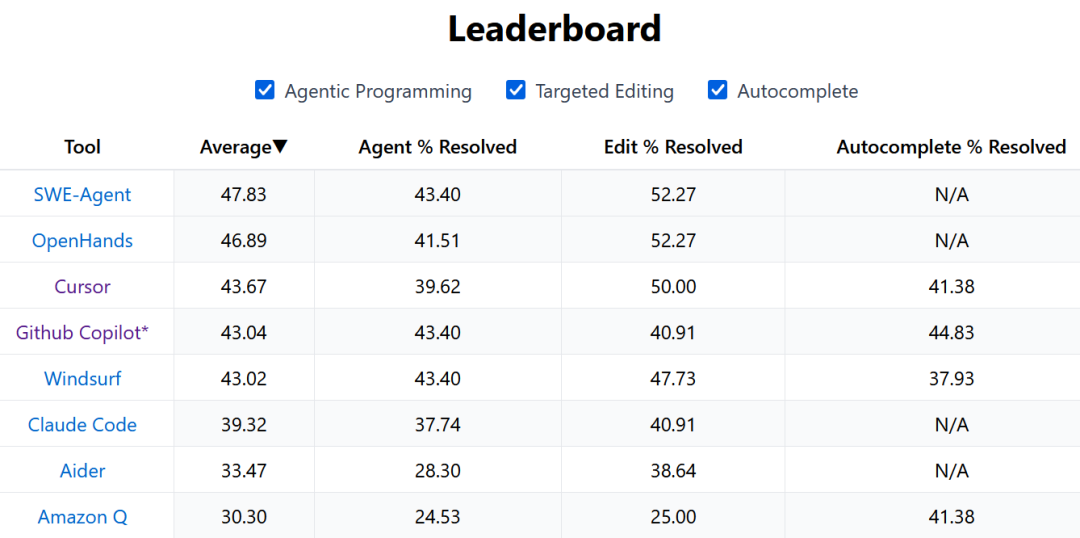Open the OpenHands tool link

tap(82, 241)
